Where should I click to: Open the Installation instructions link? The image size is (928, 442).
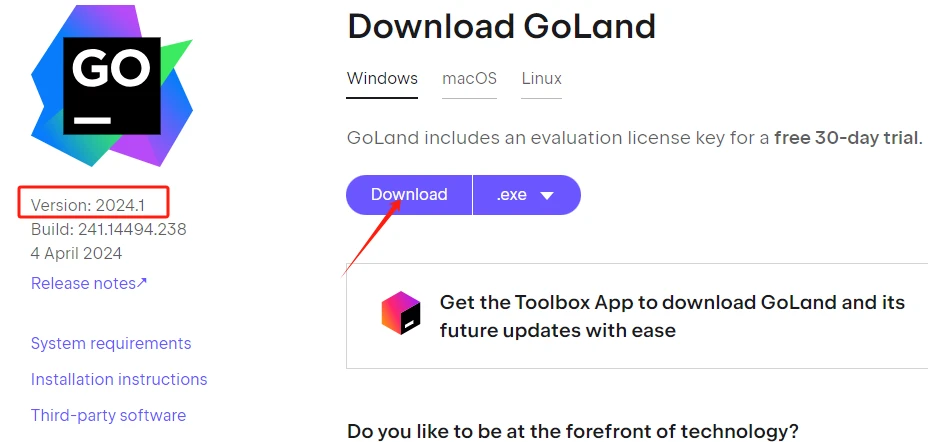pyautogui.click(x=119, y=379)
